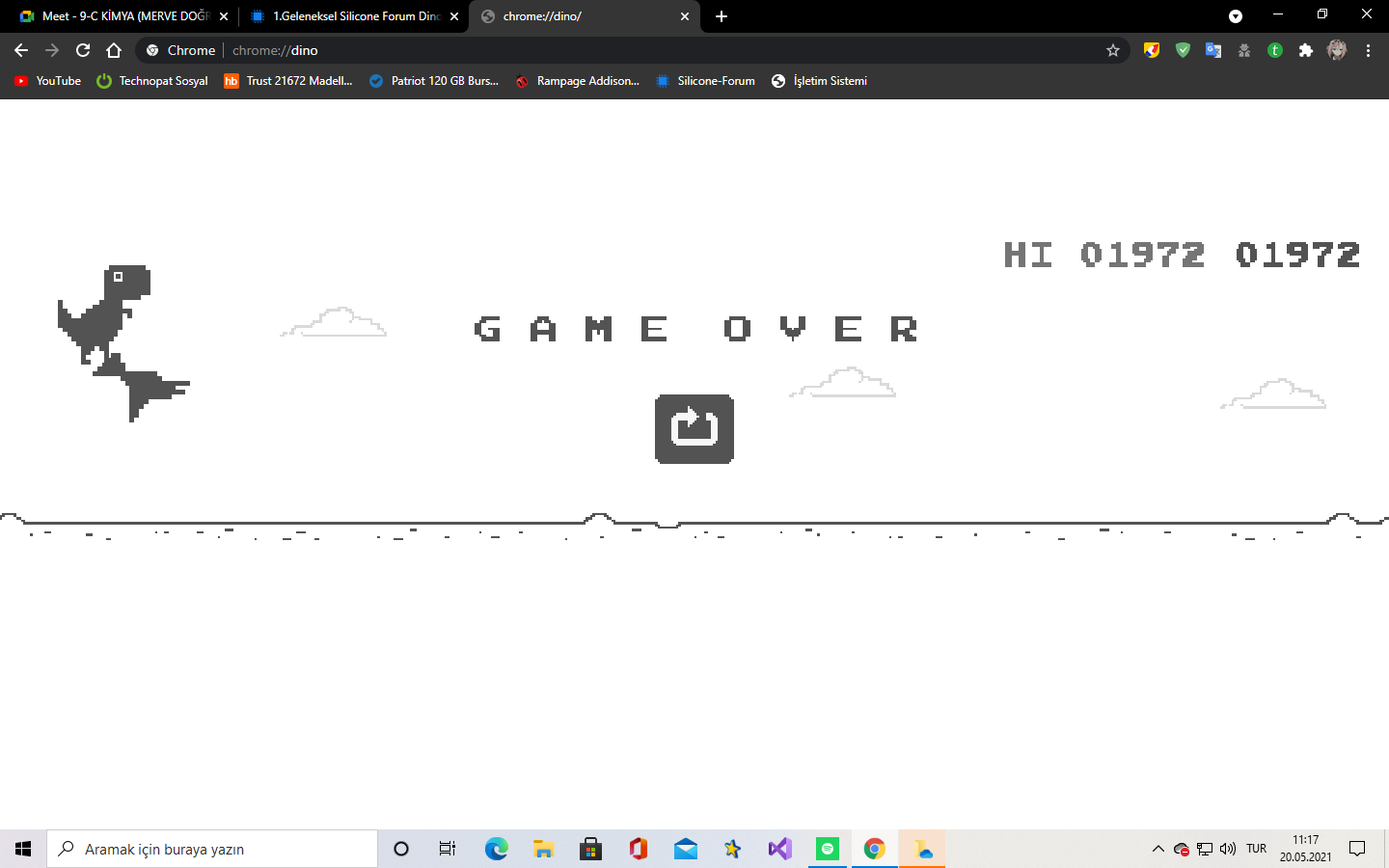Open the tab search dropdown arrow
This screenshot has height=868, width=1389.
click(1236, 15)
